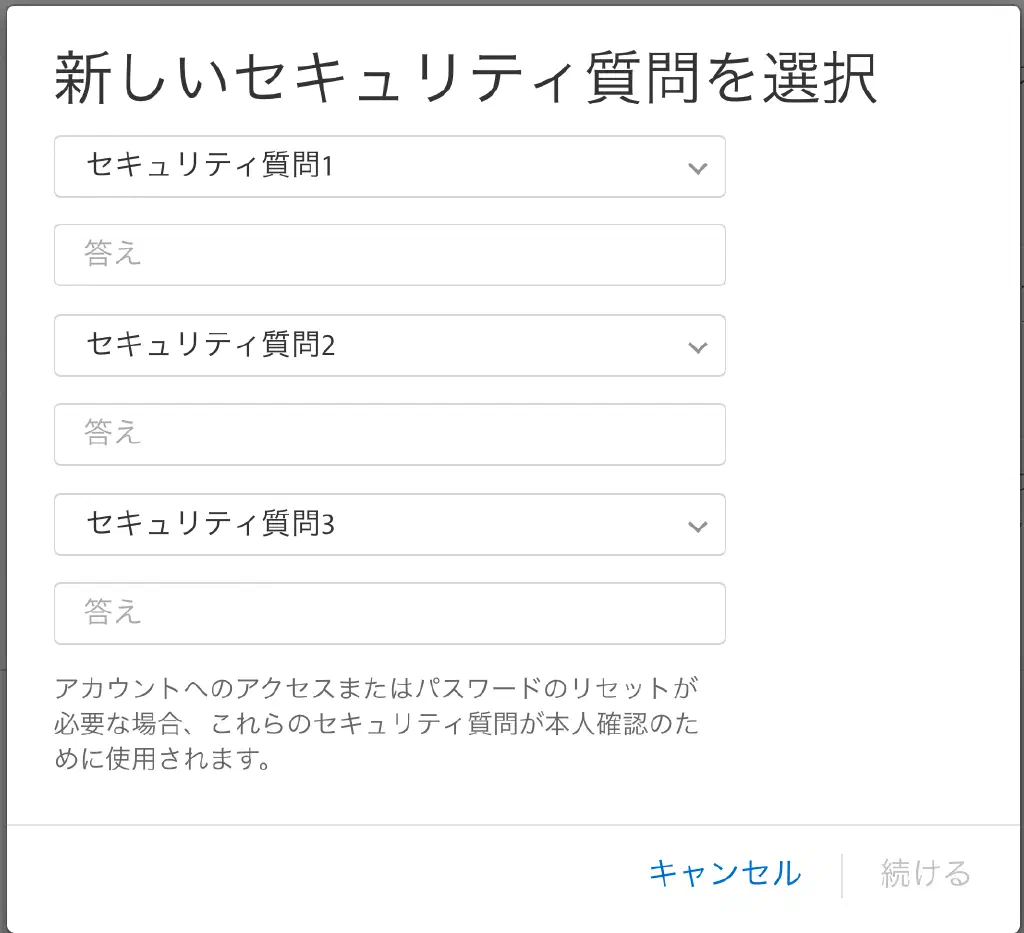Click the chevron arrow of セキュリティ質問2
The image size is (1024, 933).
pos(698,347)
